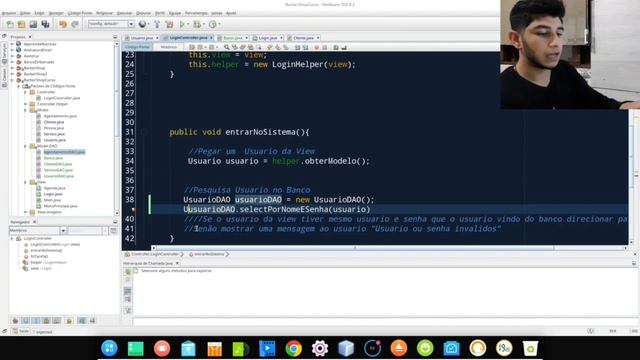Select Agendamento.java in Model package
The height and width of the screenshot is (360, 640).
[60, 116]
